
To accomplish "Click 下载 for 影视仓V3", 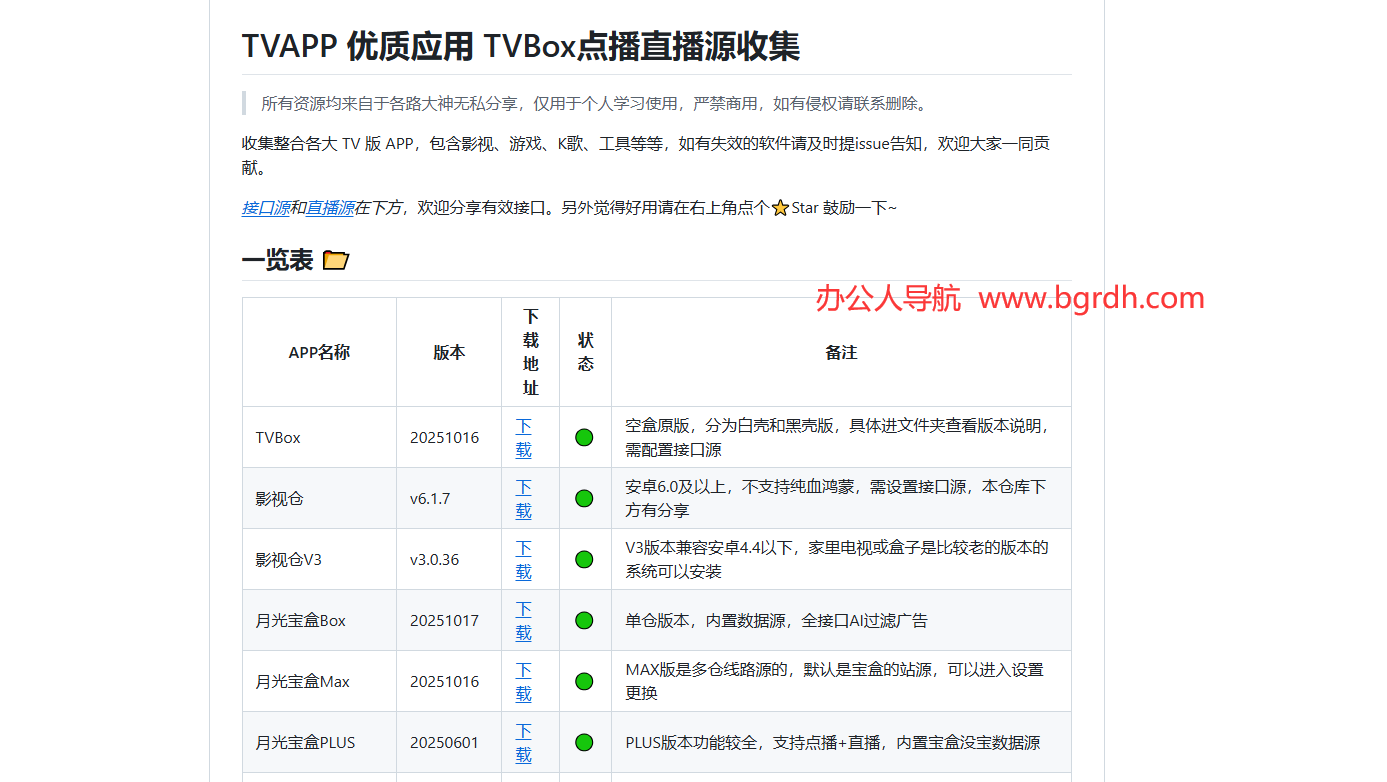I will [522, 559].
